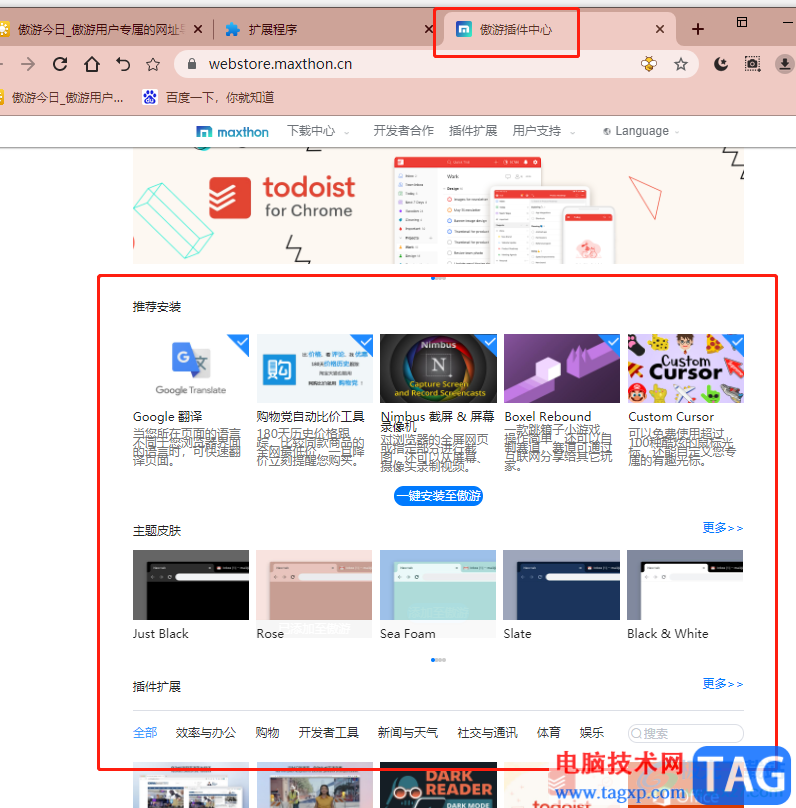Image resolution: width=796 pixels, height=808 pixels.
Task: Go to the browser home page icon
Action: click(92, 64)
